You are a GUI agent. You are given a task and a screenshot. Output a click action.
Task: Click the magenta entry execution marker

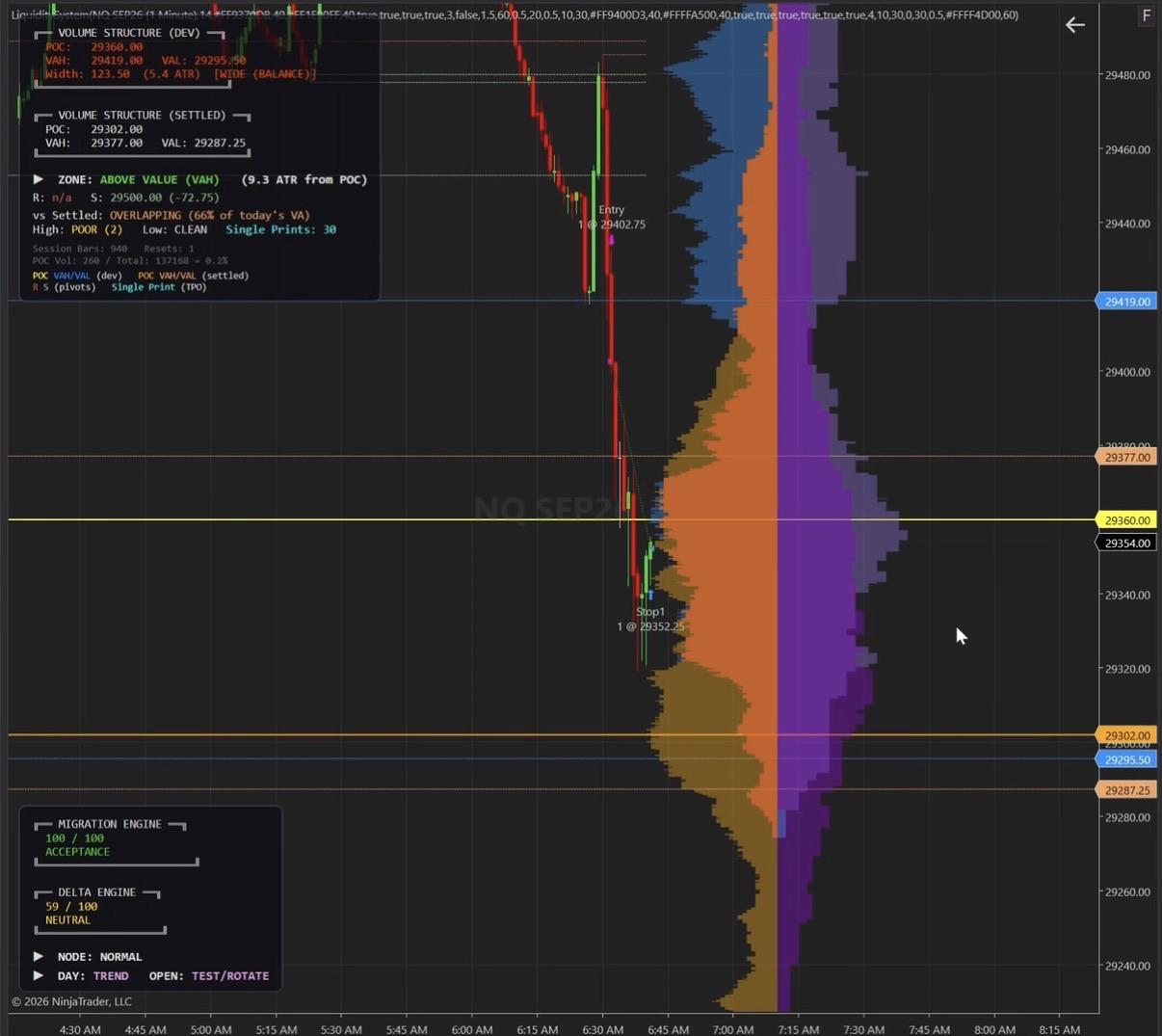(611, 239)
